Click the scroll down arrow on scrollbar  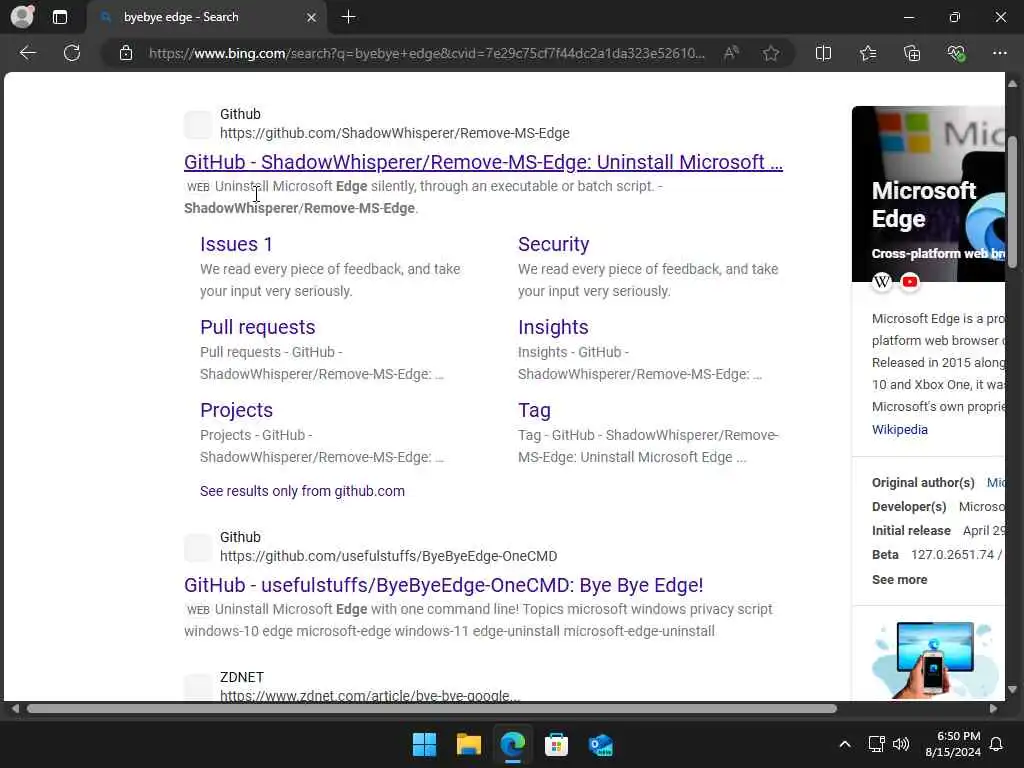click(x=1012, y=689)
